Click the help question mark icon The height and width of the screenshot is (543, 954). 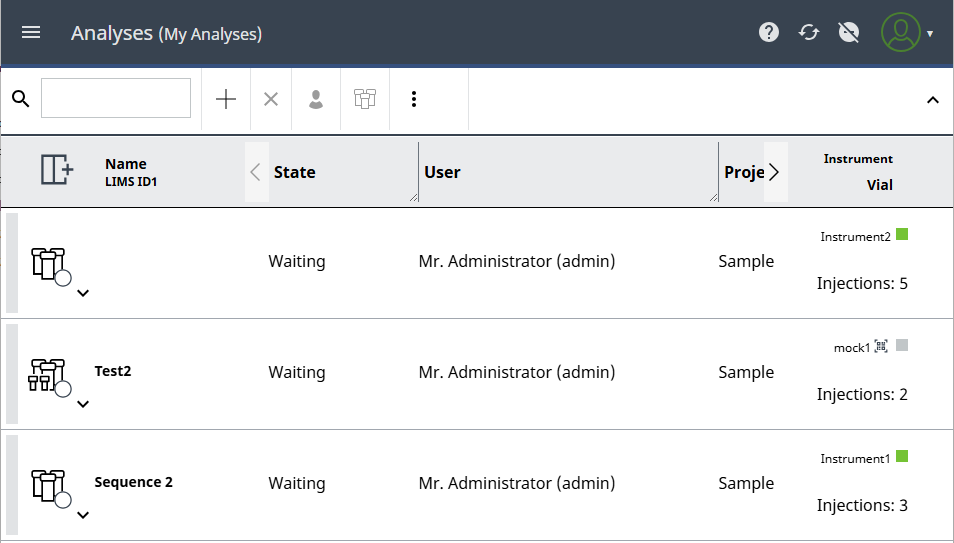[x=768, y=32]
